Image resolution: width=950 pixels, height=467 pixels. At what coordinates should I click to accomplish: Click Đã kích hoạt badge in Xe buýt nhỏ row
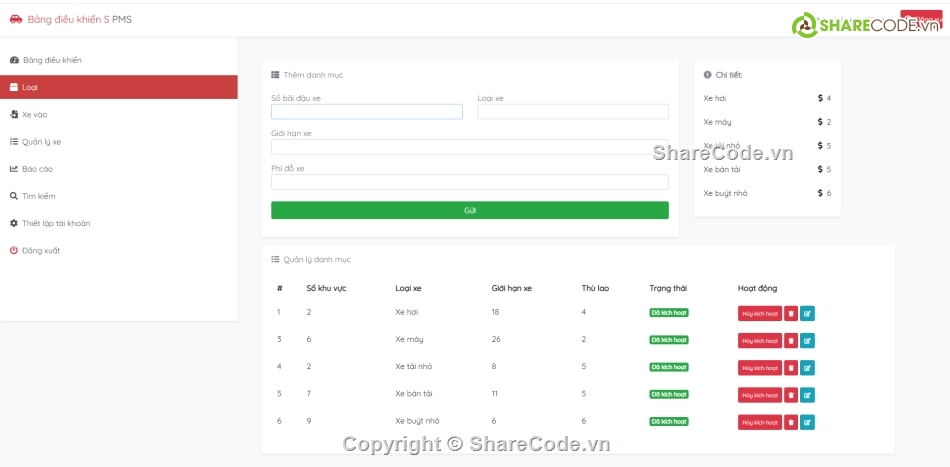(669, 422)
